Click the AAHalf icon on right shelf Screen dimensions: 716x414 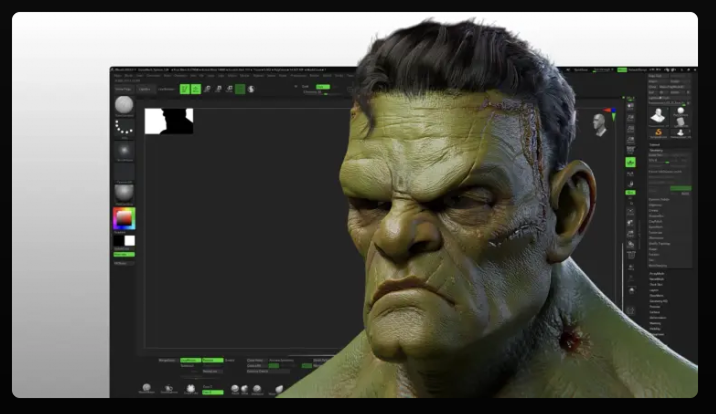click(x=631, y=150)
